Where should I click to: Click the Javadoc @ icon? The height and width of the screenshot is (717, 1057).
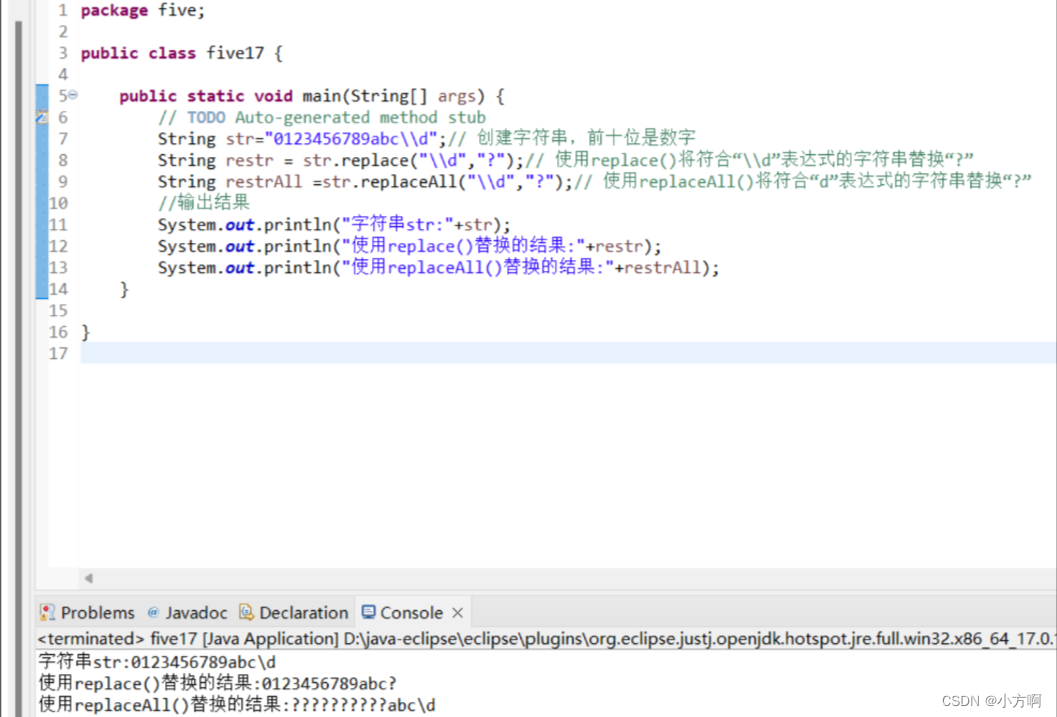[x=153, y=612]
